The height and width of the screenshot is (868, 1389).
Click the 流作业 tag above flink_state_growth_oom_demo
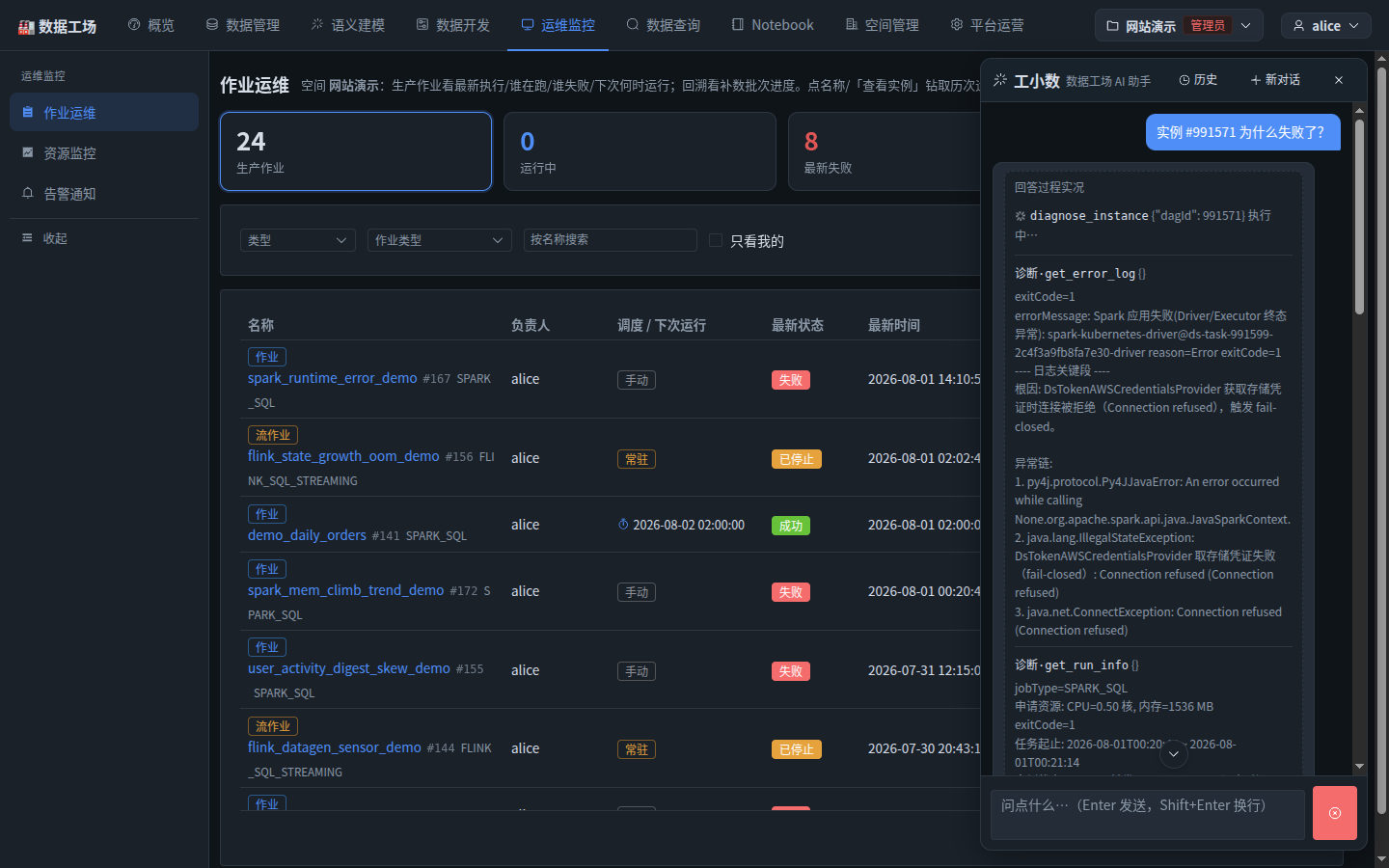[273, 435]
